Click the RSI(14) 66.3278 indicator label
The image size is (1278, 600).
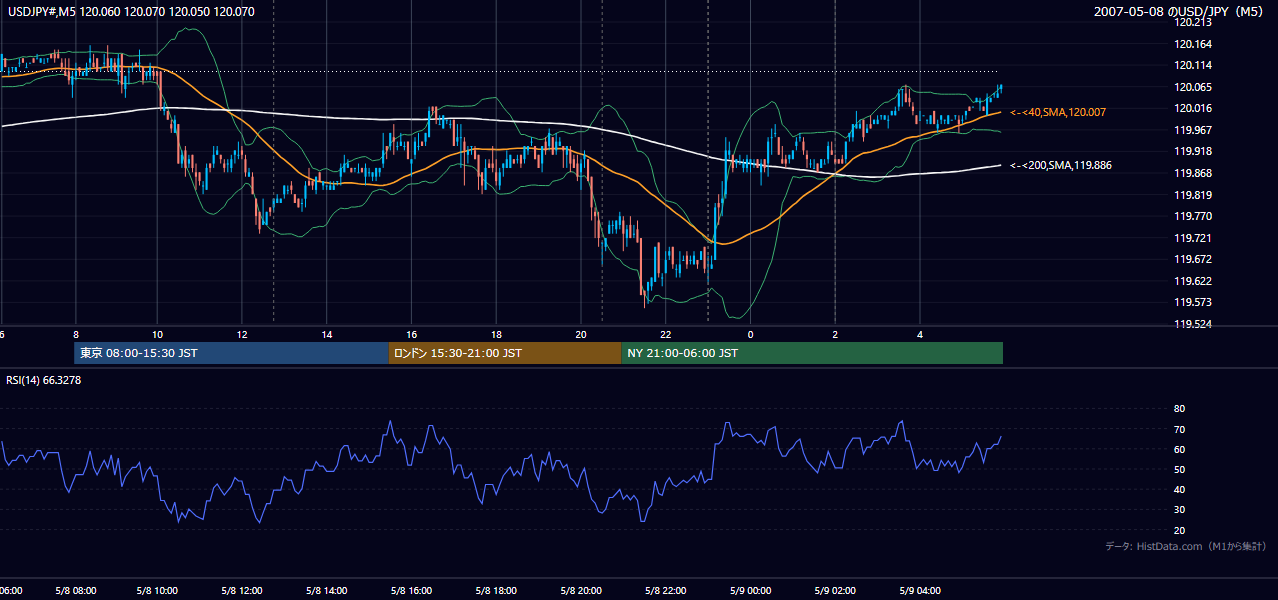tap(44, 380)
